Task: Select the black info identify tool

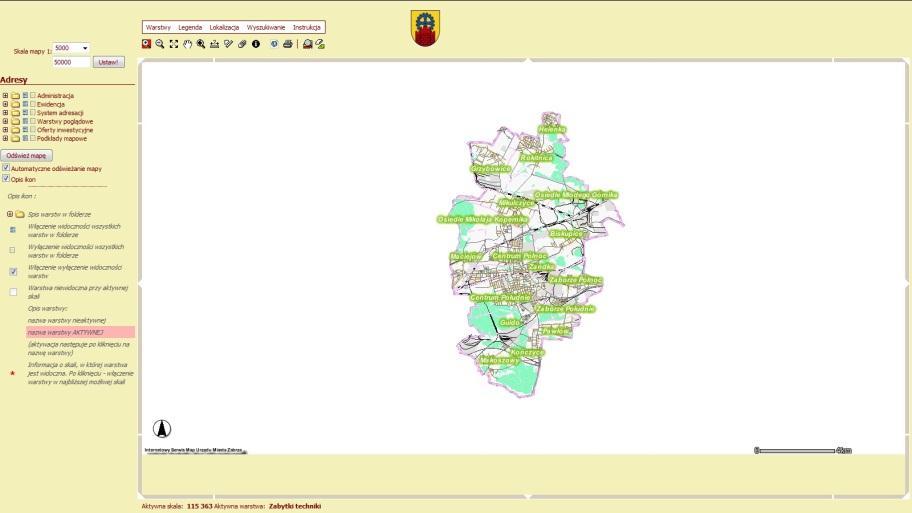Action: [x=256, y=44]
